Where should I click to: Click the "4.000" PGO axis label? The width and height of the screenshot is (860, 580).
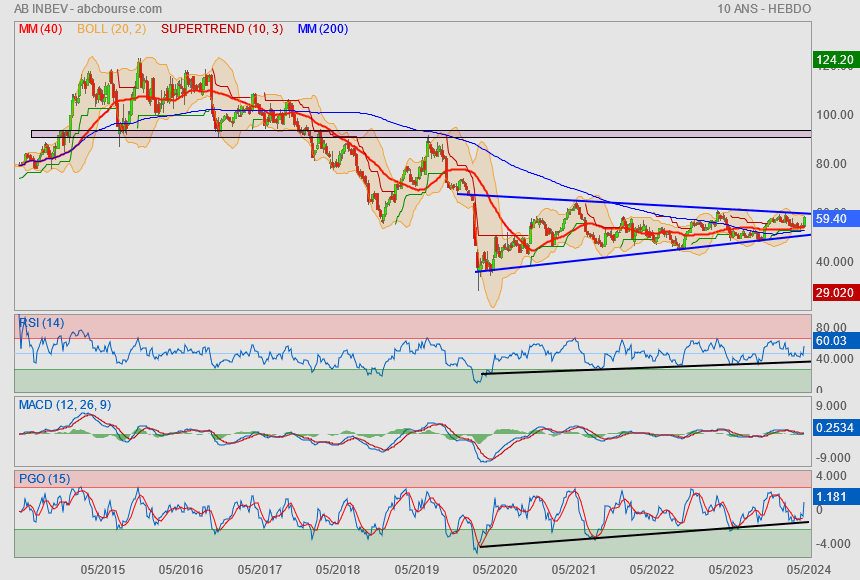click(831, 476)
